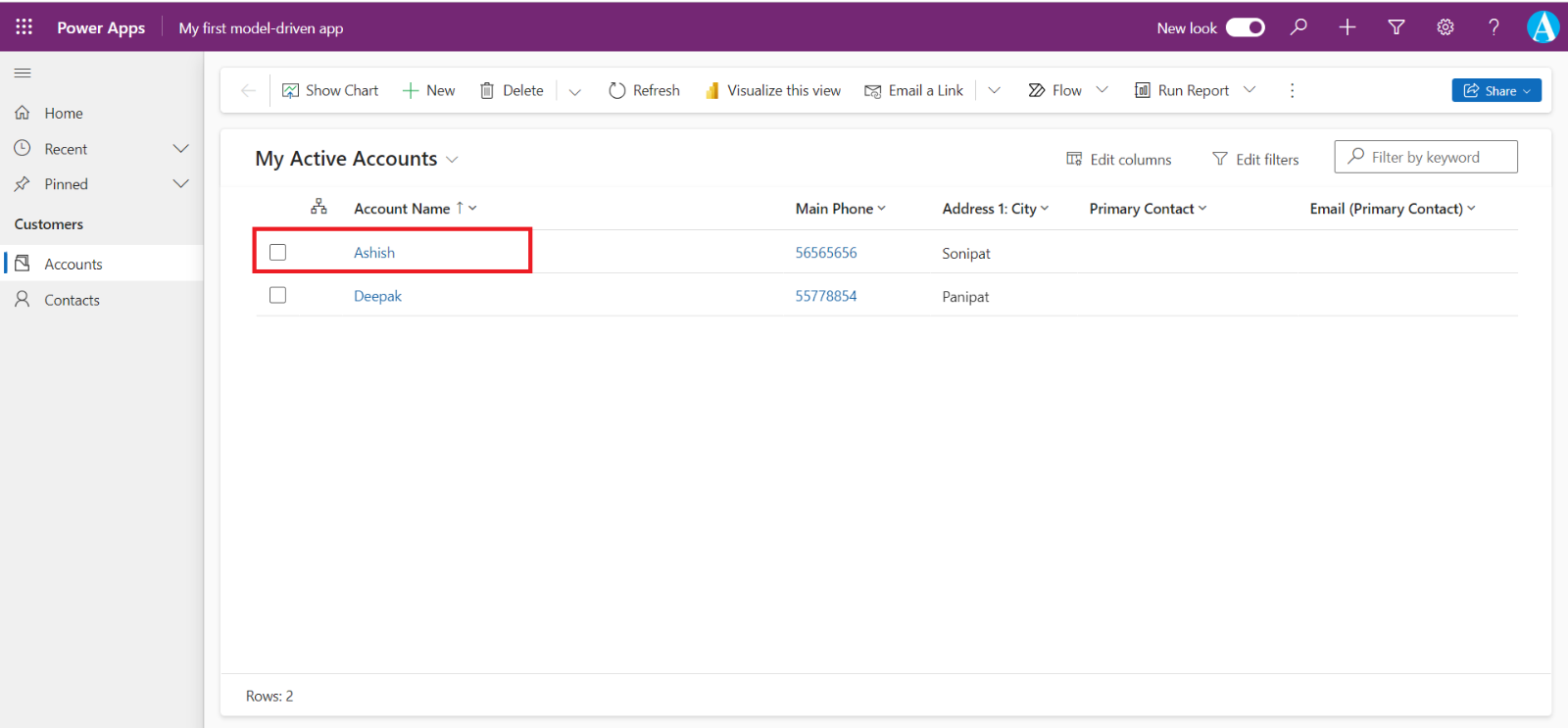Image resolution: width=1568 pixels, height=728 pixels.
Task: Click the quick create plus icon in header
Action: (x=1347, y=27)
